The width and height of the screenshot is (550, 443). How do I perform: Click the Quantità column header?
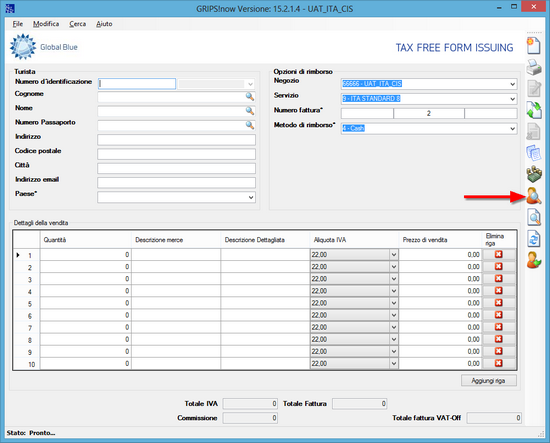[x=86, y=240]
